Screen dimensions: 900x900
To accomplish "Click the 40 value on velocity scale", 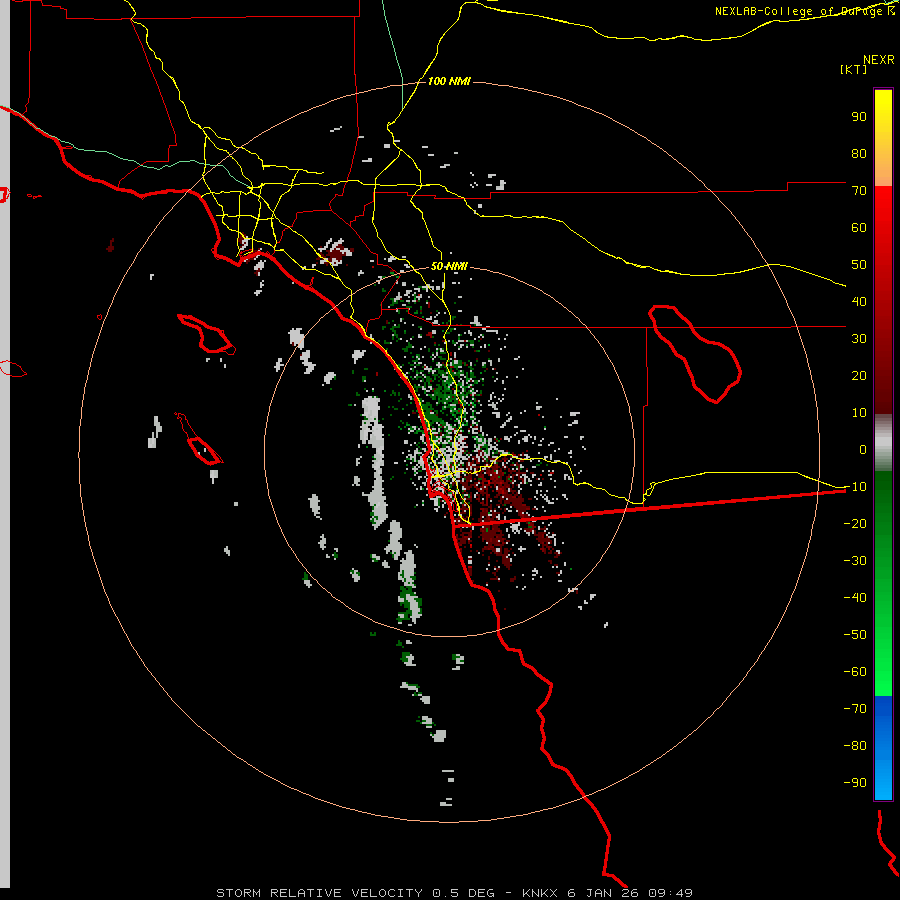I will pos(859,301).
